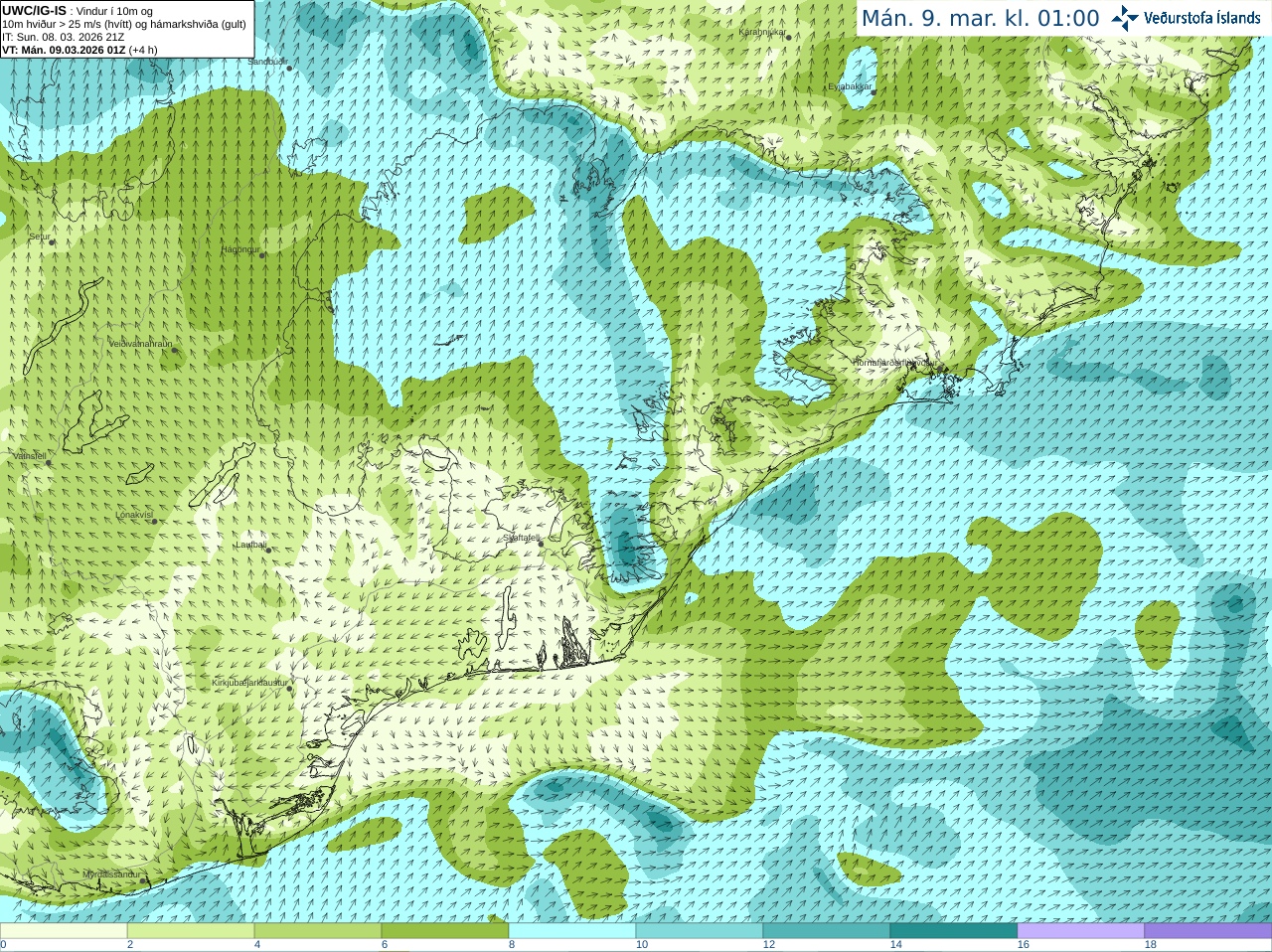Click the 10–12 m/s light teal legend swatch
1272x952 pixels.
(x=700, y=931)
